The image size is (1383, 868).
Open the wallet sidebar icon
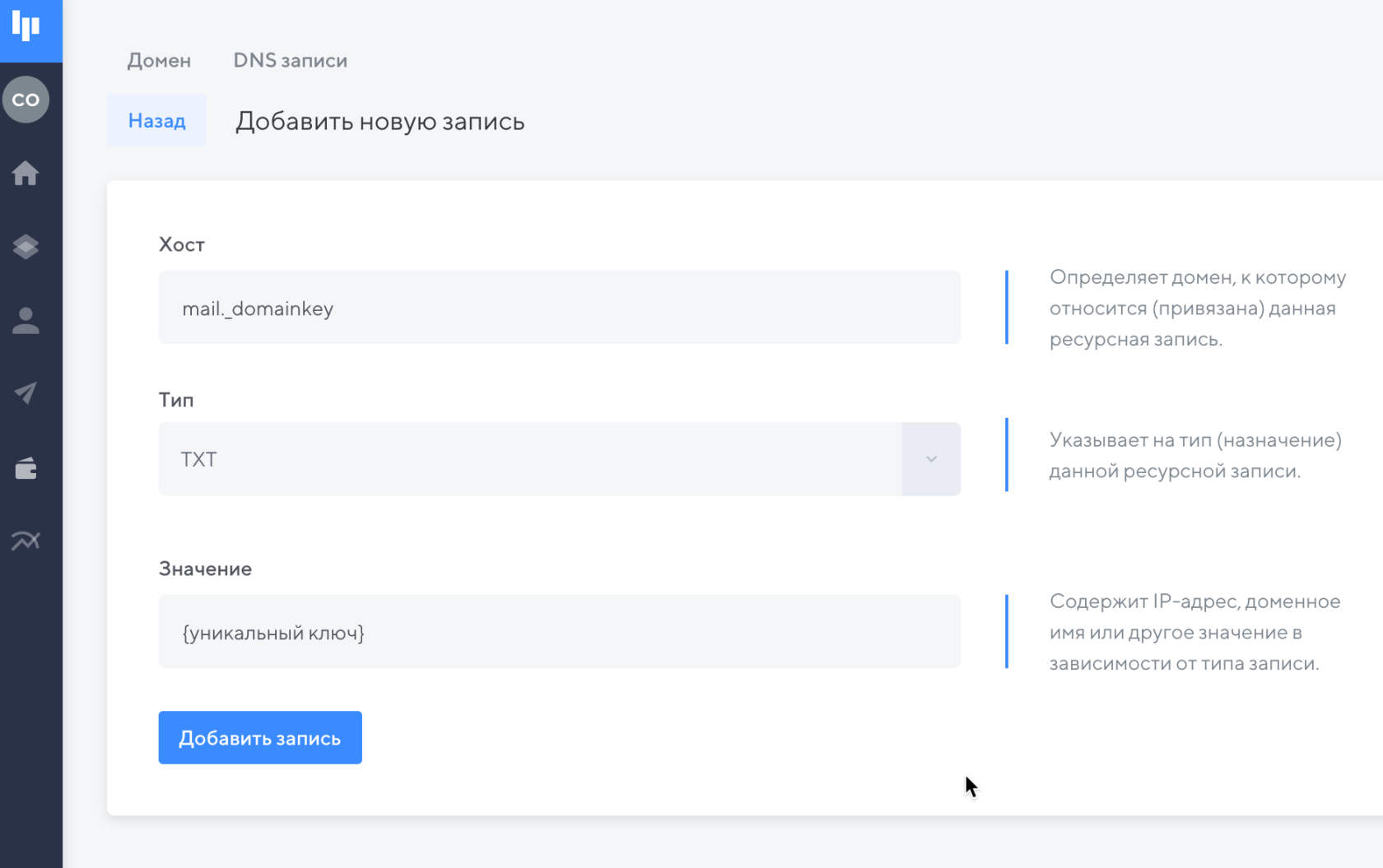(x=26, y=468)
